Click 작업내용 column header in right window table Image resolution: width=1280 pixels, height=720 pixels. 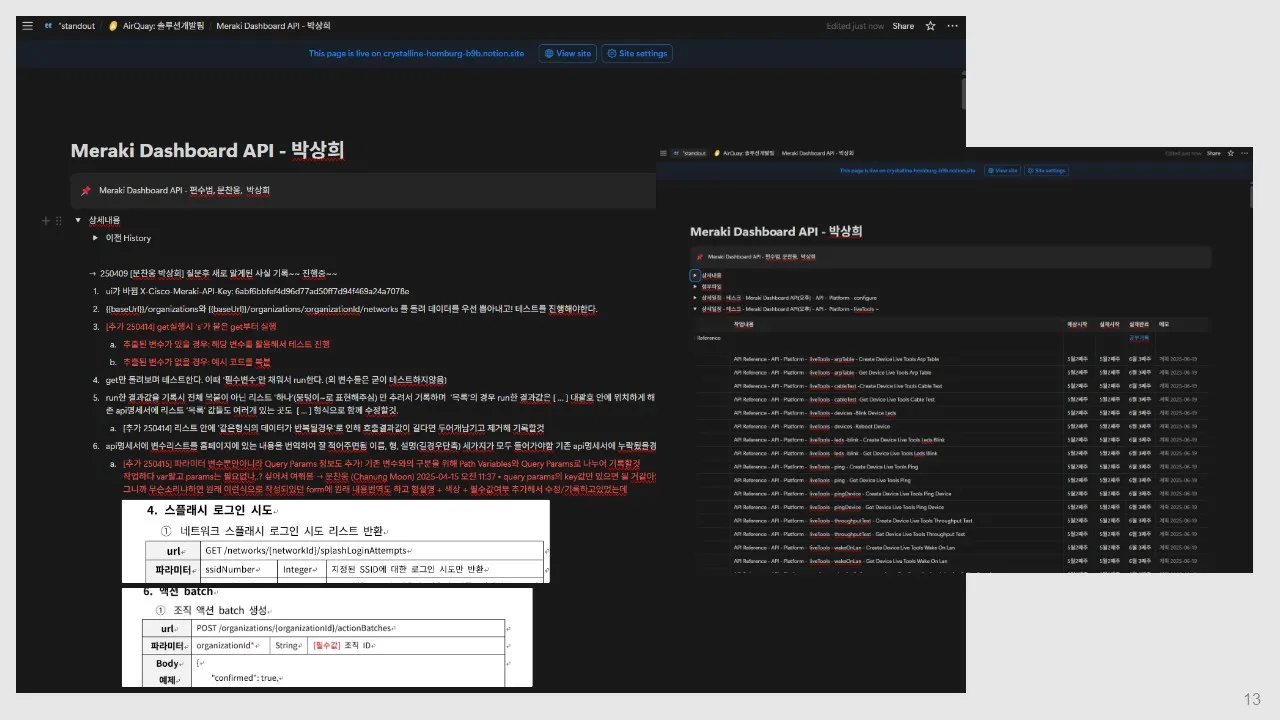pos(744,325)
